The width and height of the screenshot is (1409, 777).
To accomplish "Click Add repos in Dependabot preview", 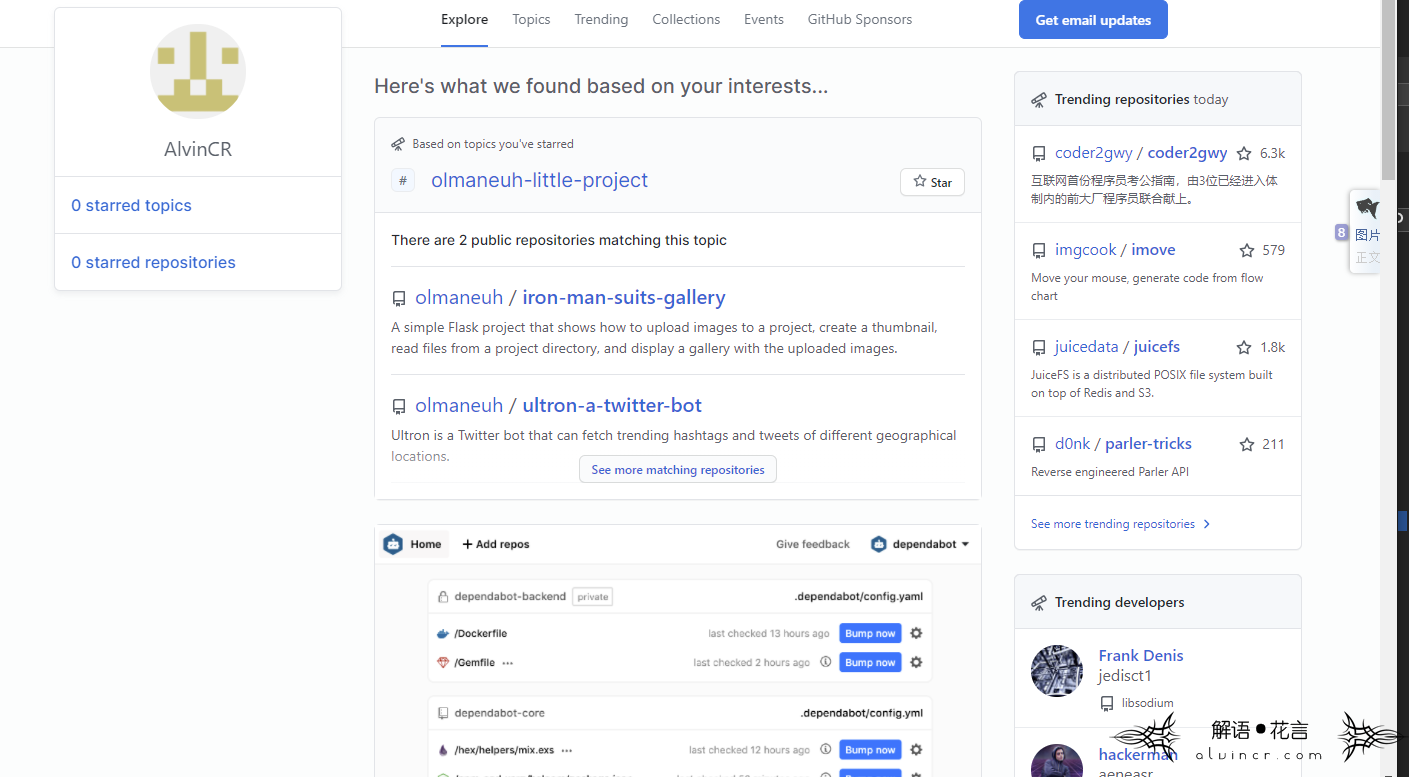I will point(496,544).
